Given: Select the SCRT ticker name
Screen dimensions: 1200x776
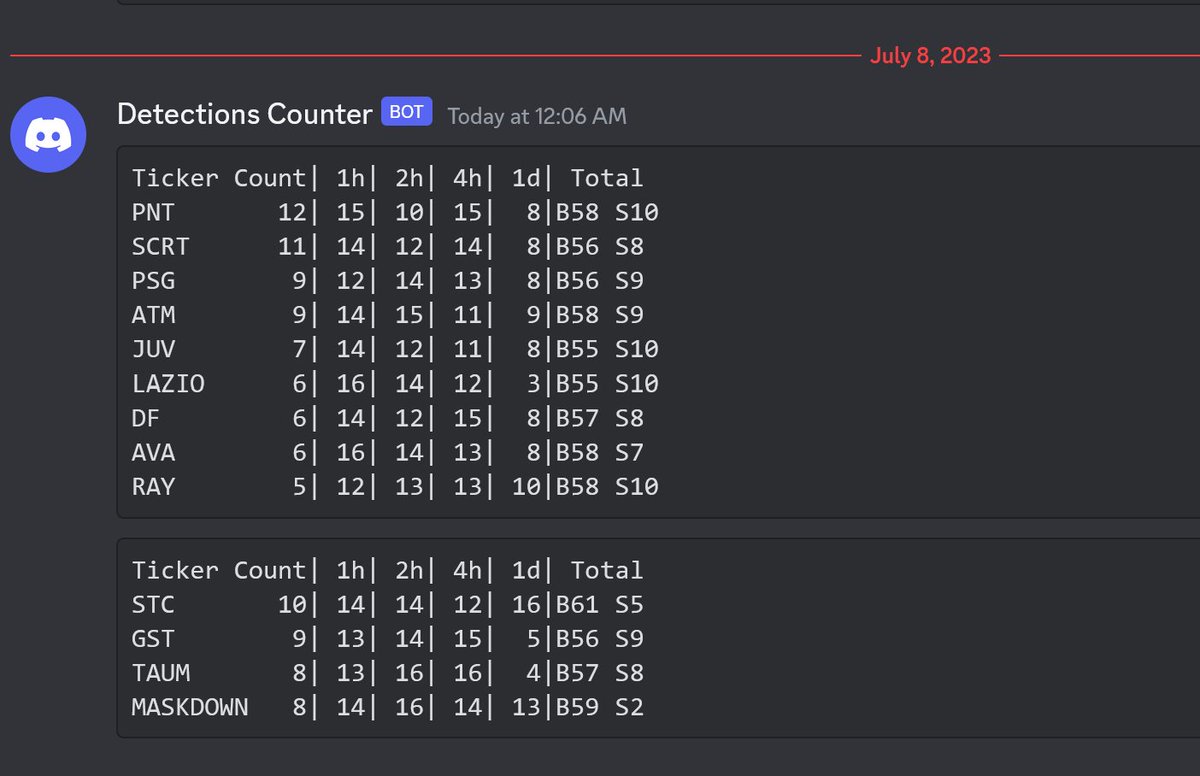Looking at the screenshot, I should coord(160,246).
